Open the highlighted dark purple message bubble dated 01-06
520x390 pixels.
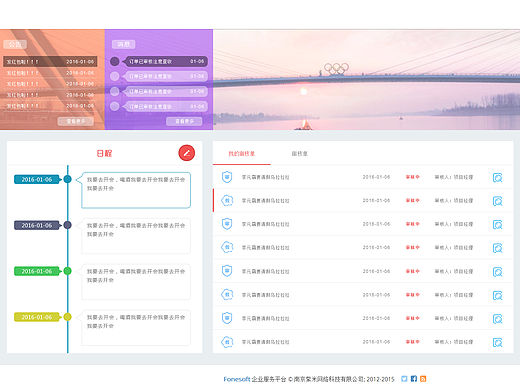coord(165,61)
